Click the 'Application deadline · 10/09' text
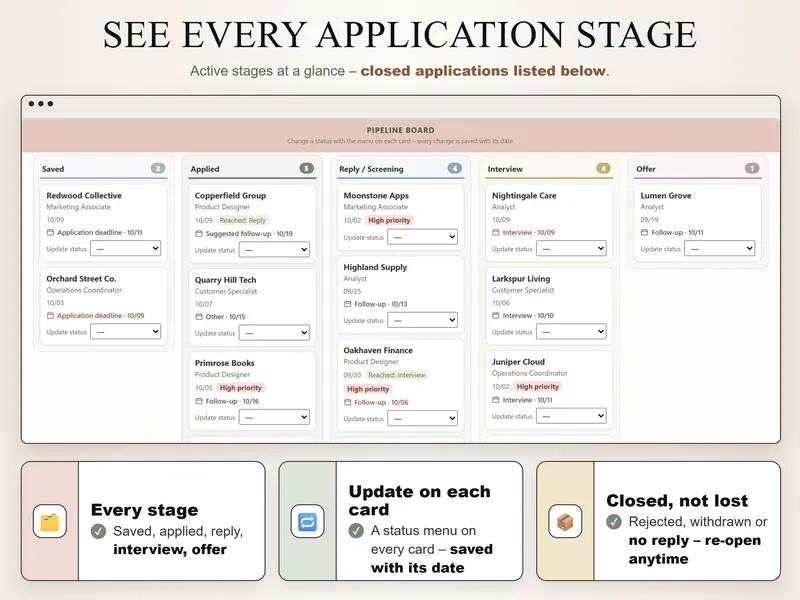The image size is (800, 600). point(101,315)
